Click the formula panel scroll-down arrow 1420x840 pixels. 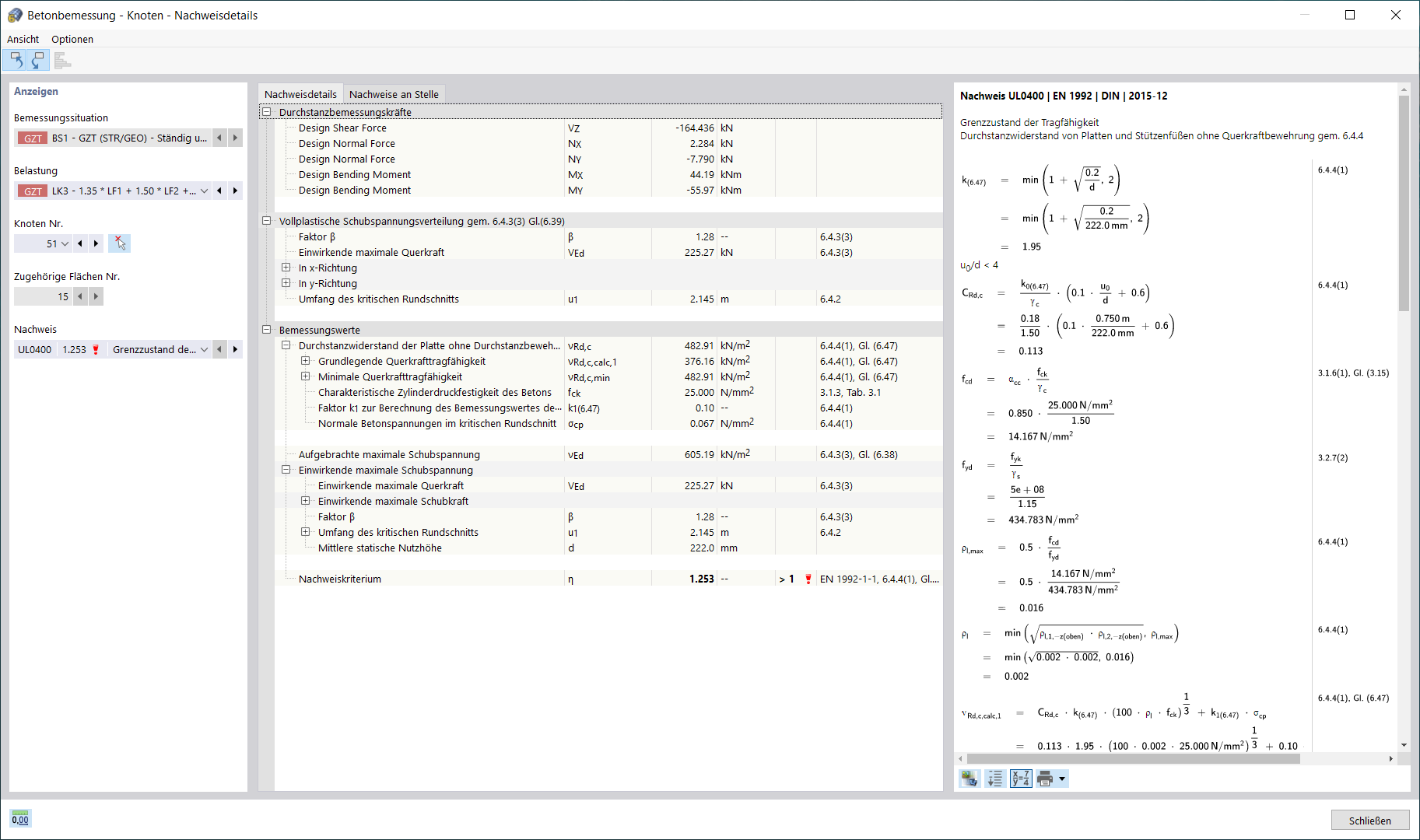point(1404,745)
